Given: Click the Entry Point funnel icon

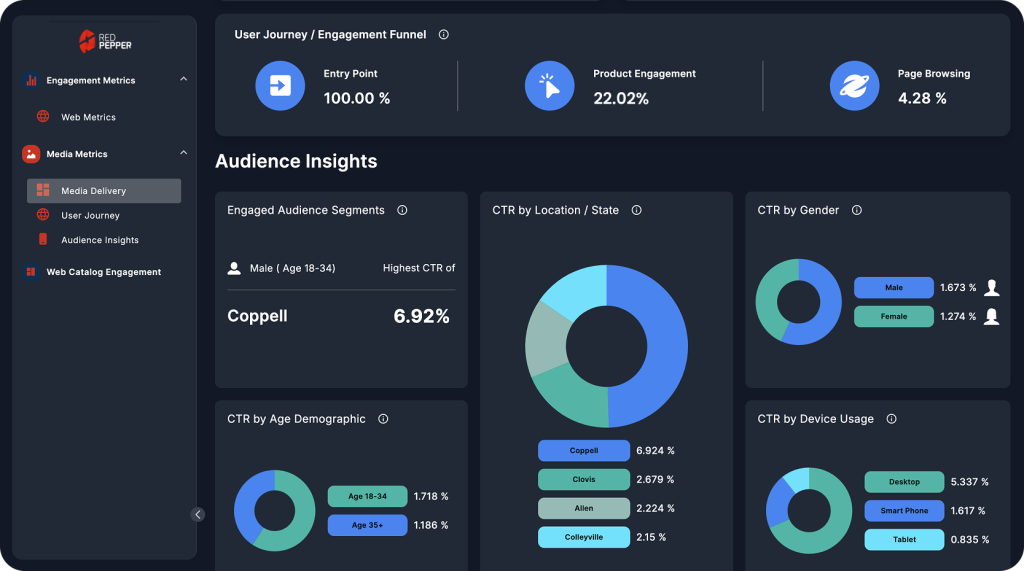Looking at the screenshot, I should click(280, 86).
